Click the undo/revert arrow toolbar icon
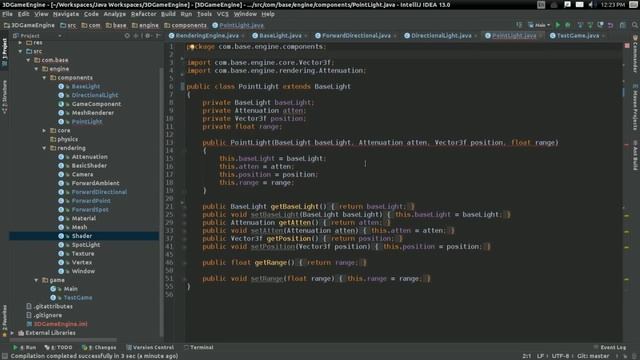The height and width of the screenshot is (360, 640). coord(611,25)
